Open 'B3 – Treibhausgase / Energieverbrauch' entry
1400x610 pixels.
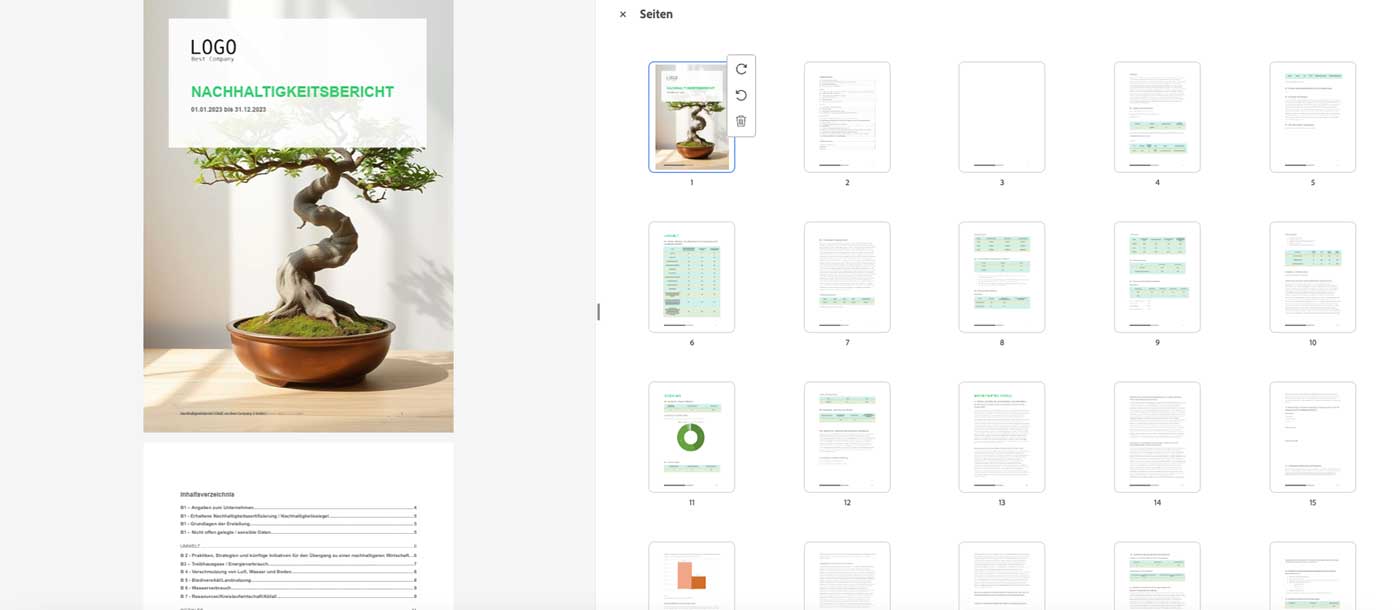pos(298,563)
